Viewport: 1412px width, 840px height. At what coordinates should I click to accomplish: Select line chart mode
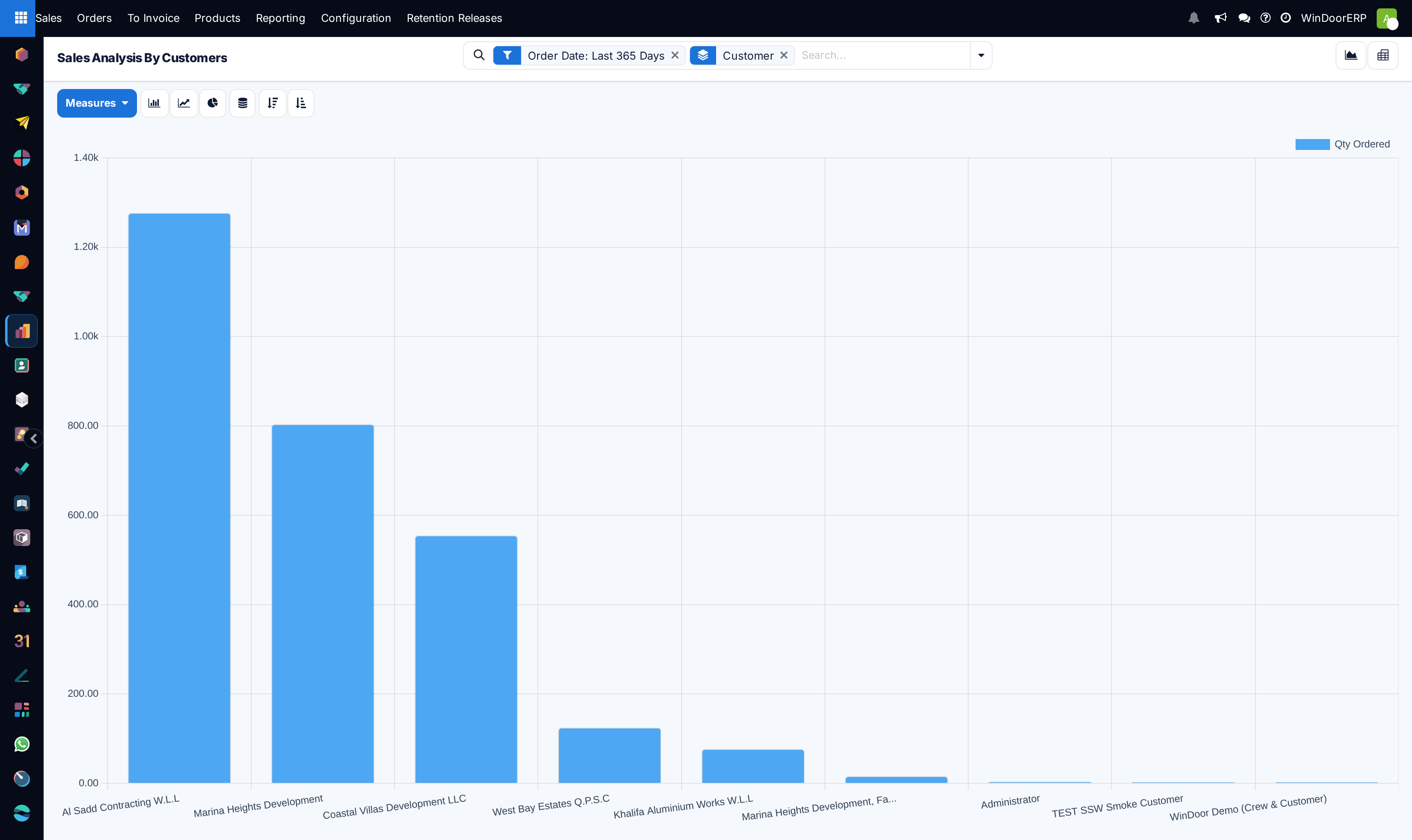pyautogui.click(x=184, y=103)
